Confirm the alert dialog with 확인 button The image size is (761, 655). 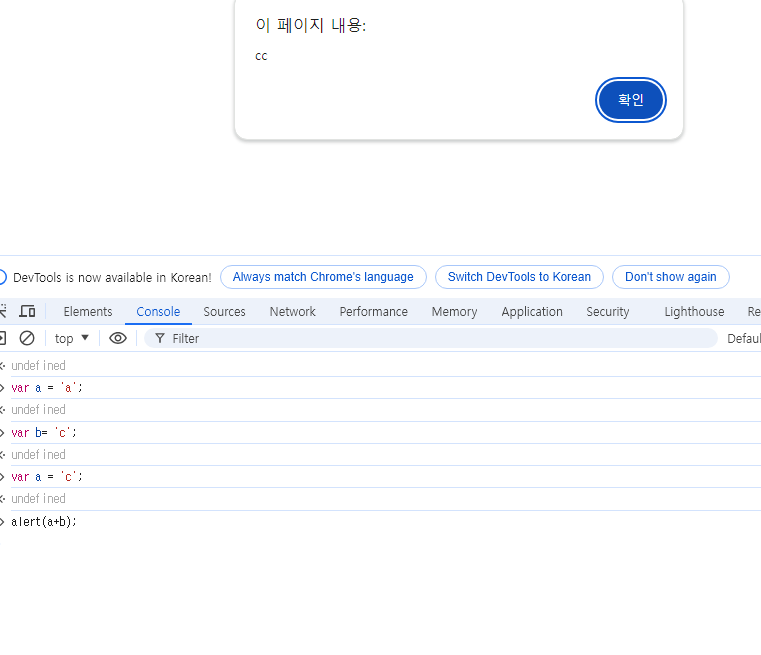(x=630, y=100)
